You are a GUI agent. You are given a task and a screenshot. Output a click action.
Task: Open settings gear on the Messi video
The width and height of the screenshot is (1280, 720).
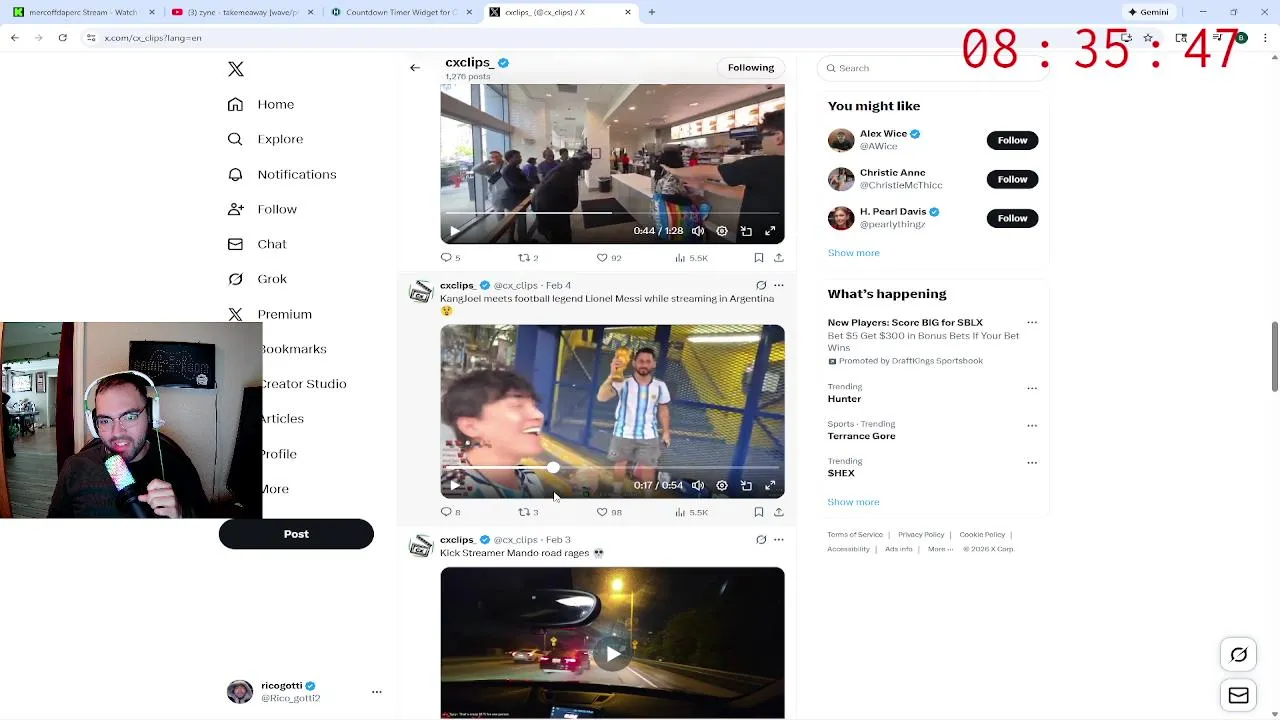click(x=722, y=485)
